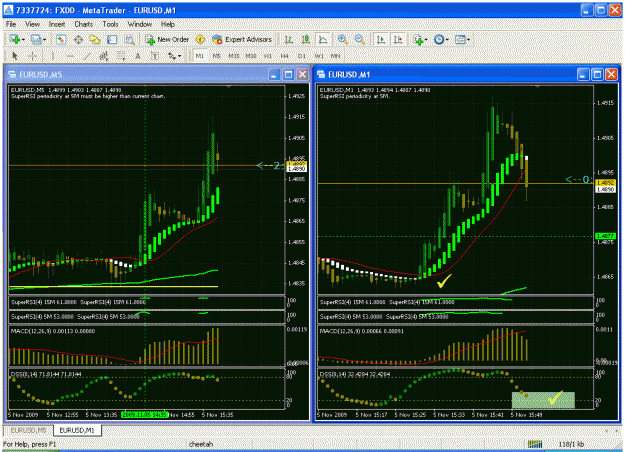The width and height of the screenshot is (625, 452).
Task: Maximize the EURUSD,M5 chart window
Action: point(288,75)
